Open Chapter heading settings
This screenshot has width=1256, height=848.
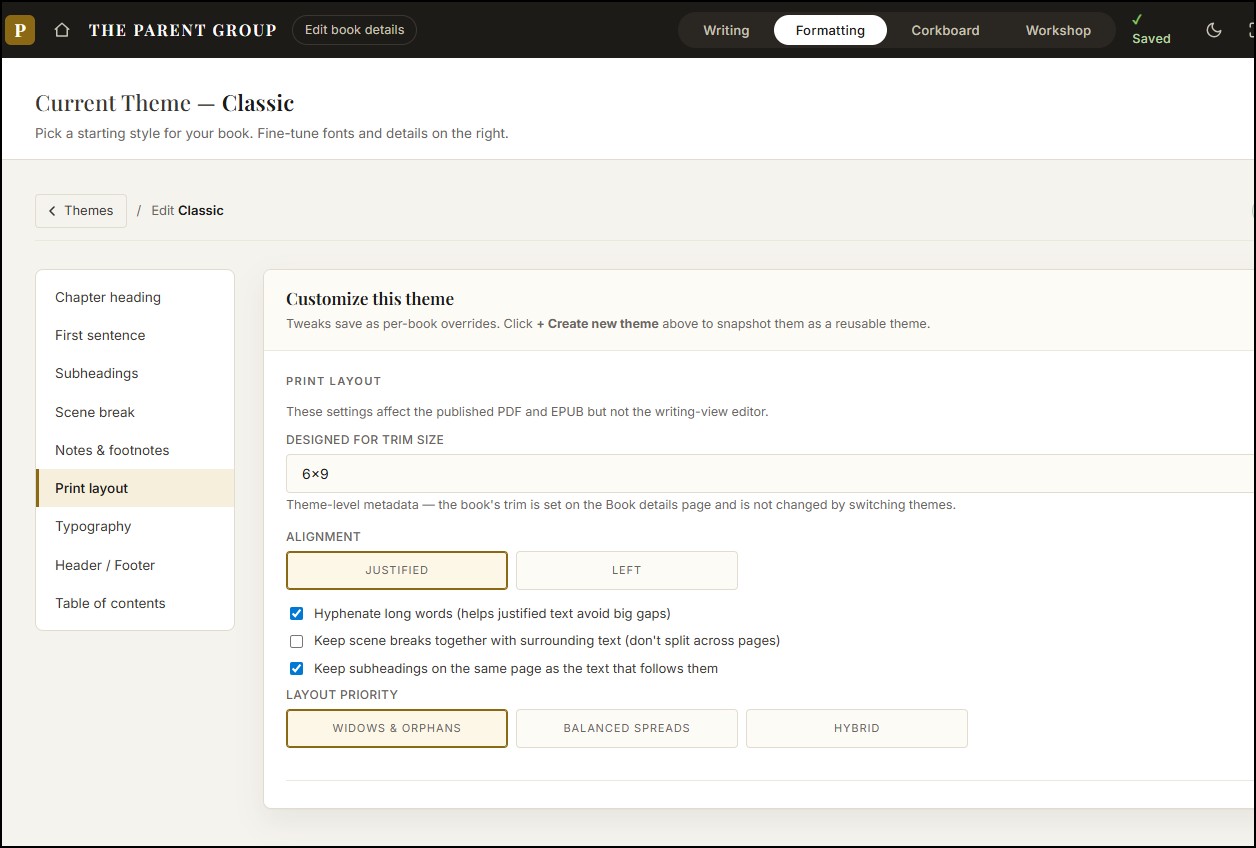(x=135, y=297)
